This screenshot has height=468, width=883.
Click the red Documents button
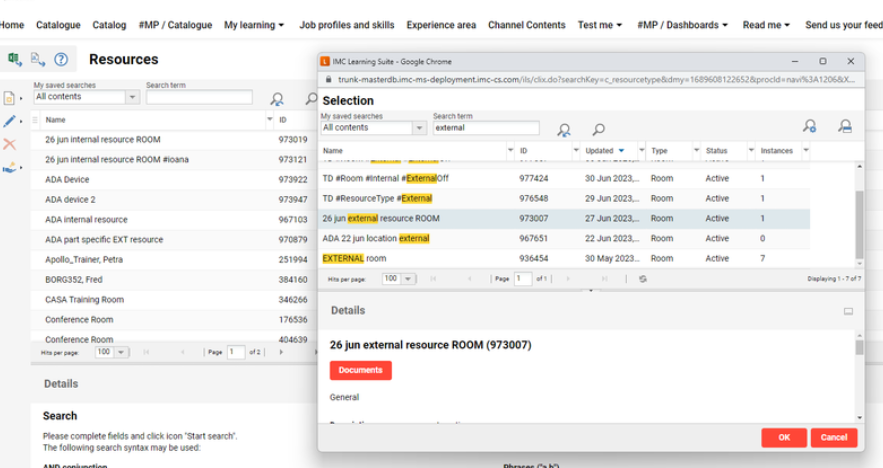click(x=360, y=370)
